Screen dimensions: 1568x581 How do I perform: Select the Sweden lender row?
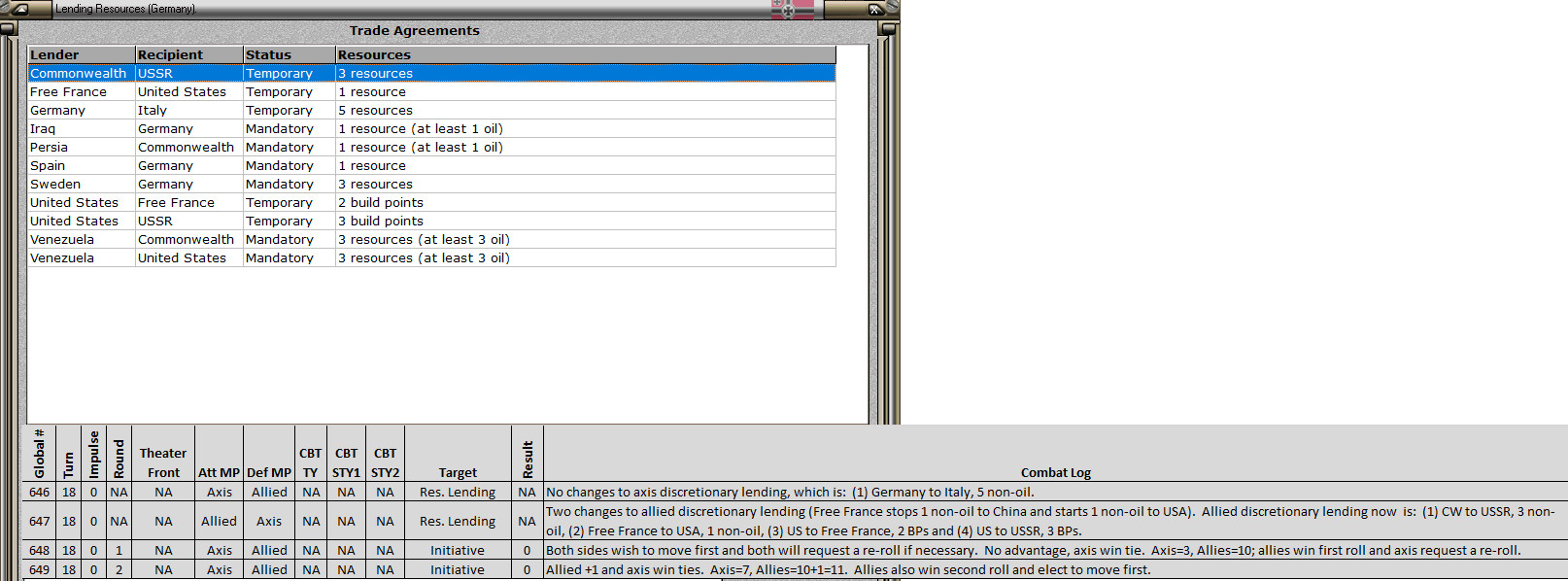tap(431, 184)
